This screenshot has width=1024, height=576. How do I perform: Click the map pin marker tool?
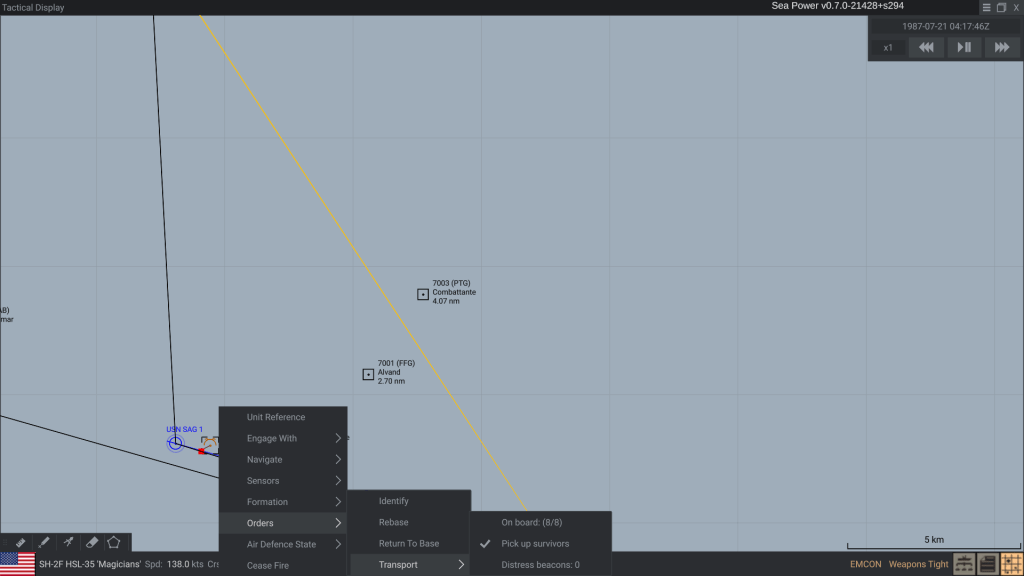coord(68,542)
